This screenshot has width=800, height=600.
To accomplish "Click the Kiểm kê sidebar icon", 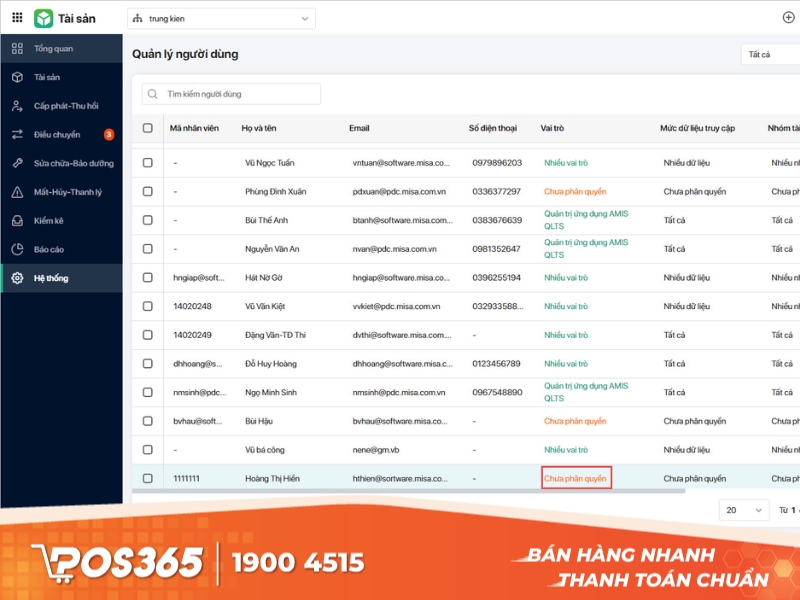I will point(17,221).
